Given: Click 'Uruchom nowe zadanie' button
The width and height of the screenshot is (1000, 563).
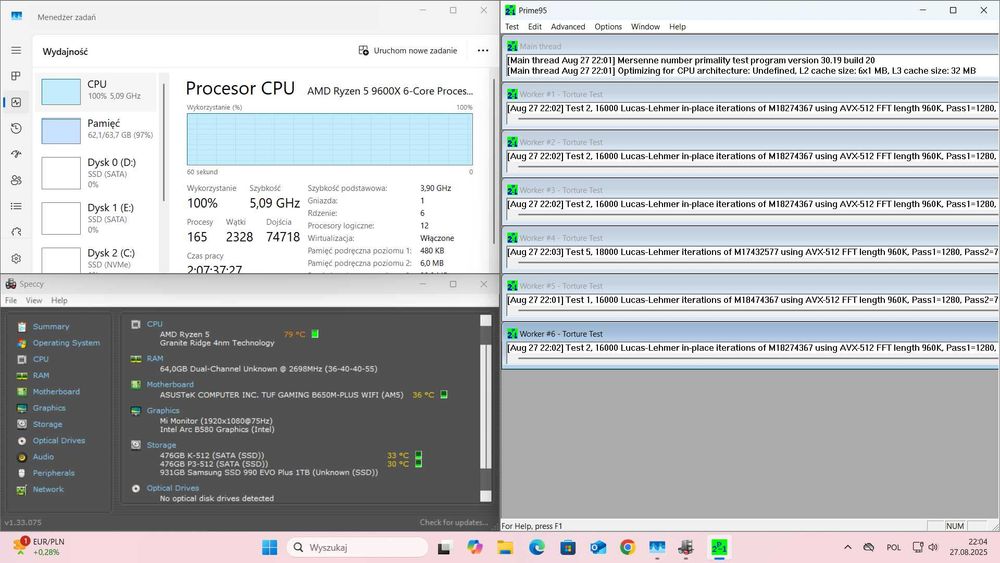Looking at the screenshot, I should point(408,50).
